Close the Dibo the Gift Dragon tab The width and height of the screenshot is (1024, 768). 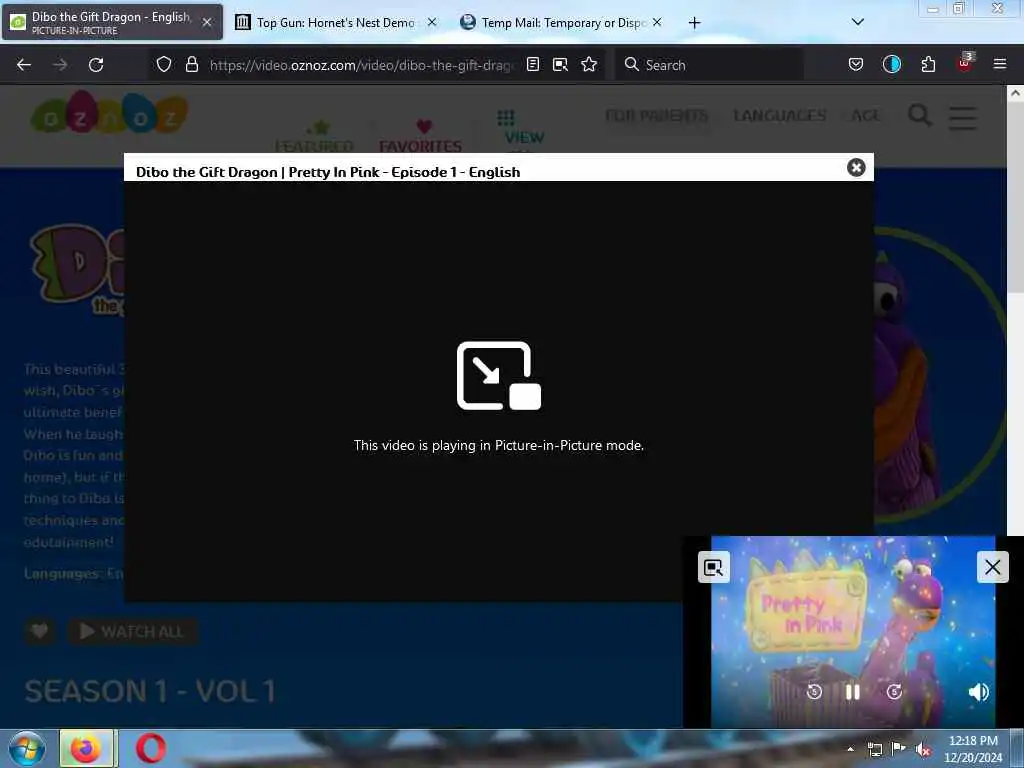click(207, 22)
